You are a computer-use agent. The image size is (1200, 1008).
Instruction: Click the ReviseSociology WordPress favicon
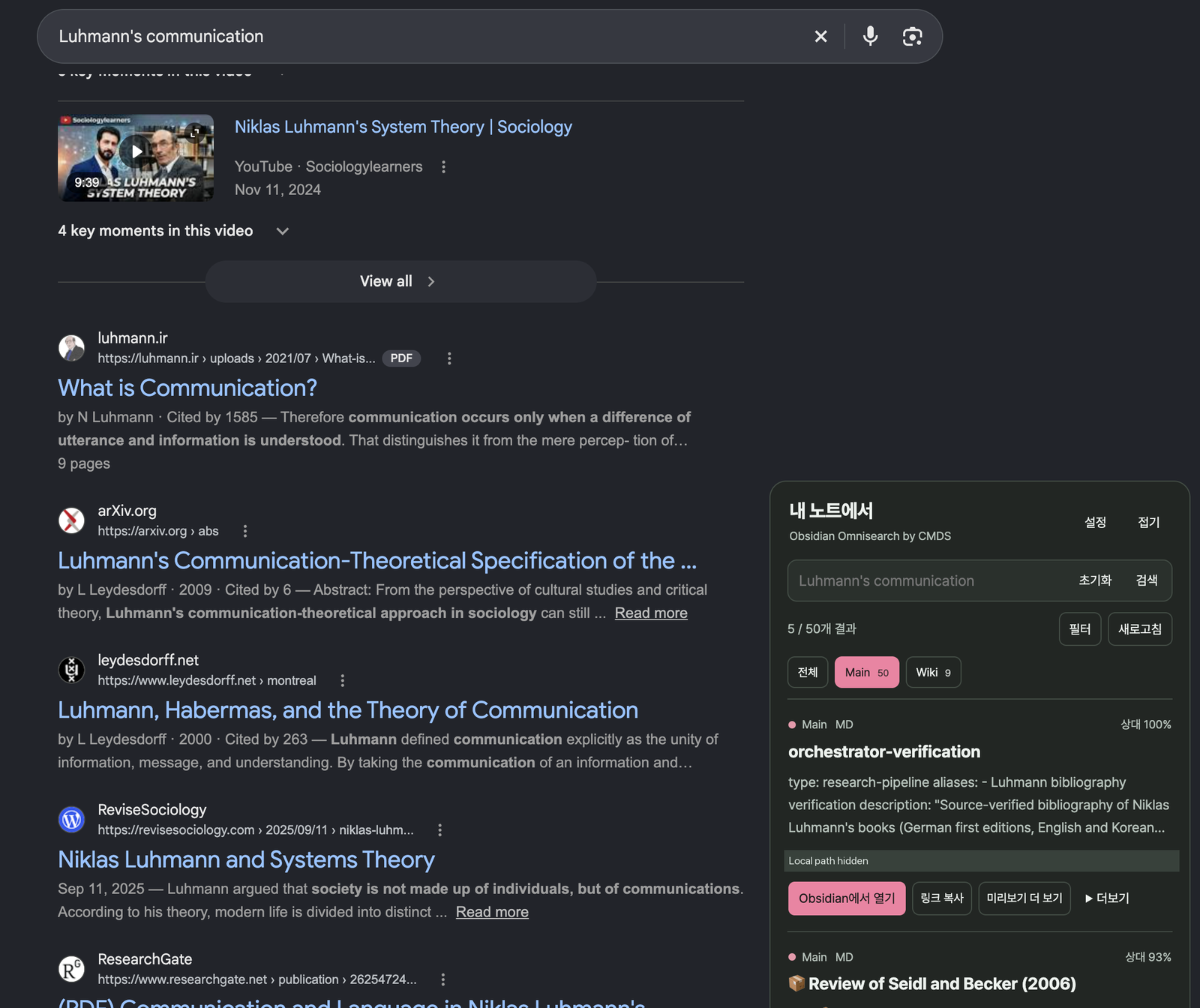(x=72, y=820)
